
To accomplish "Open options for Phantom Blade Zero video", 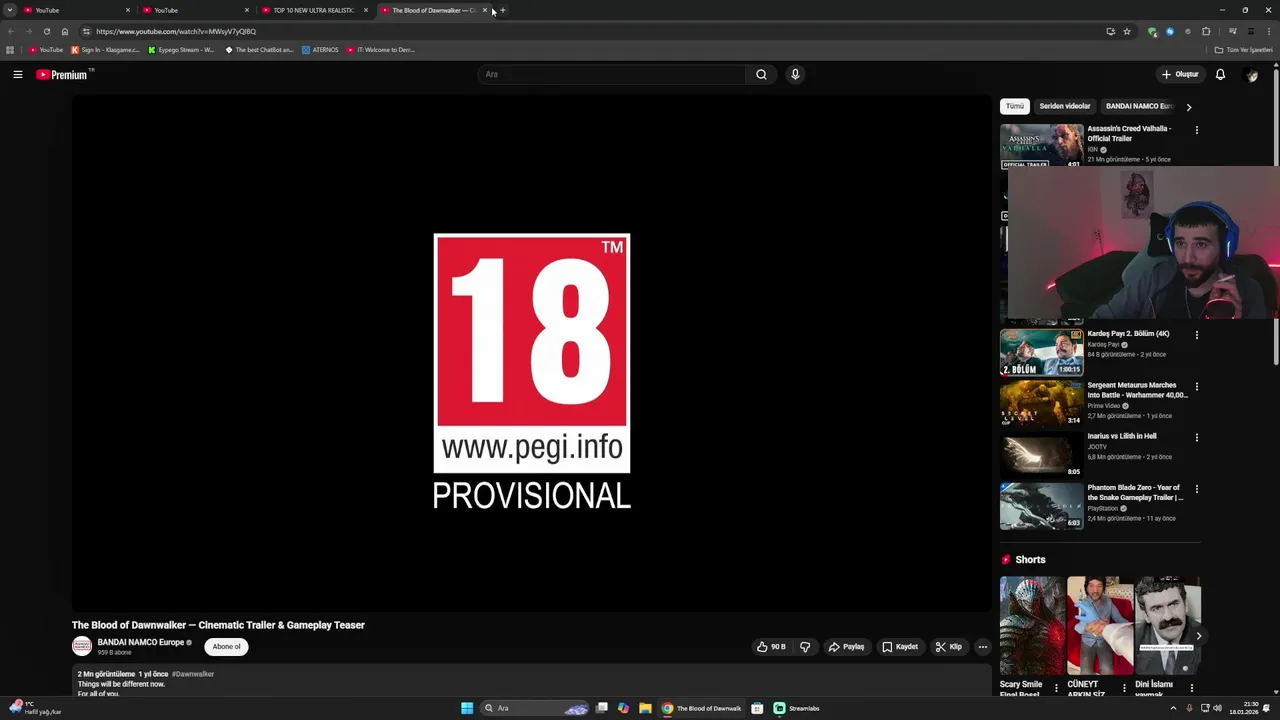I will click(x=1196, y=489).
